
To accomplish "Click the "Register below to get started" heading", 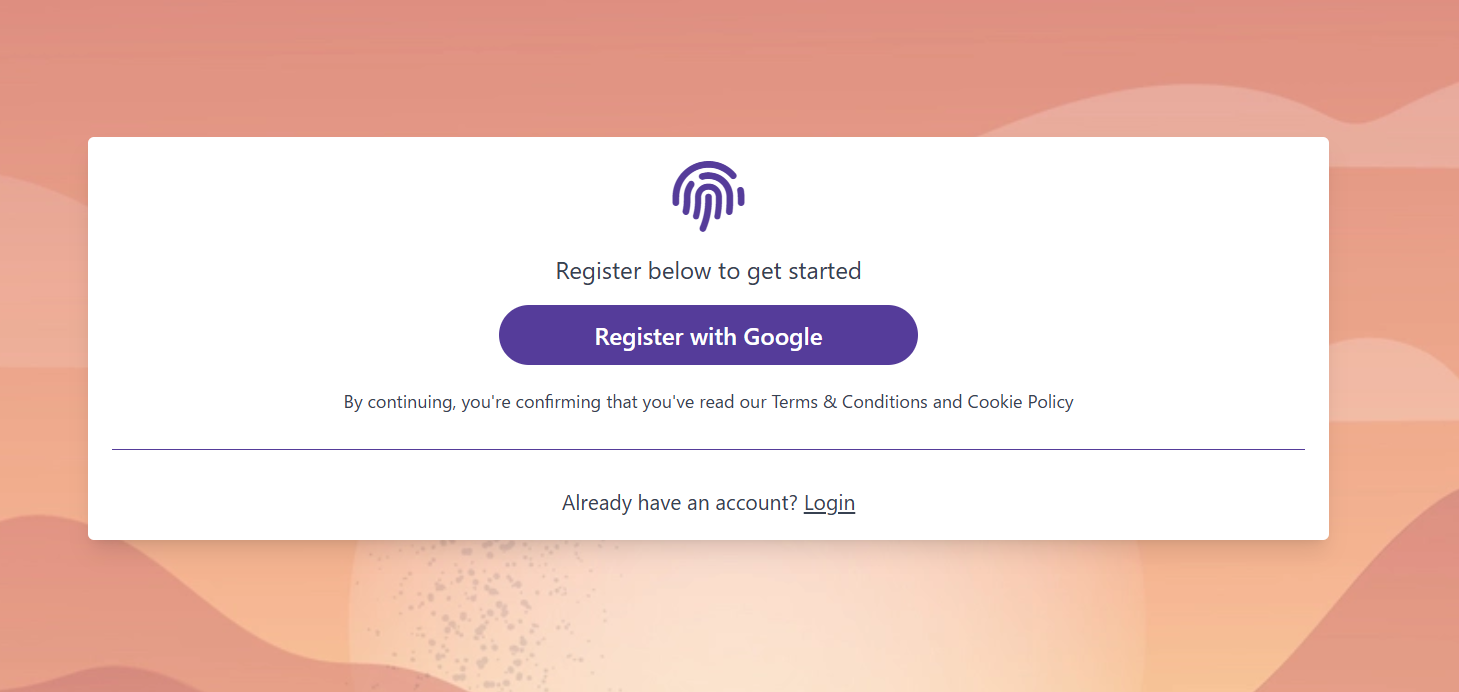I will point(708,271).
